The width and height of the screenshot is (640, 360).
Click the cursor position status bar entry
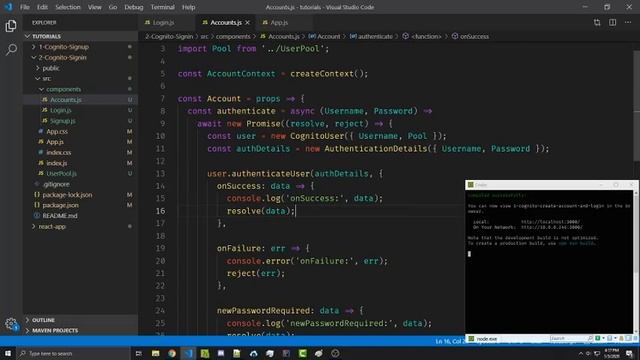click(449, 341)
